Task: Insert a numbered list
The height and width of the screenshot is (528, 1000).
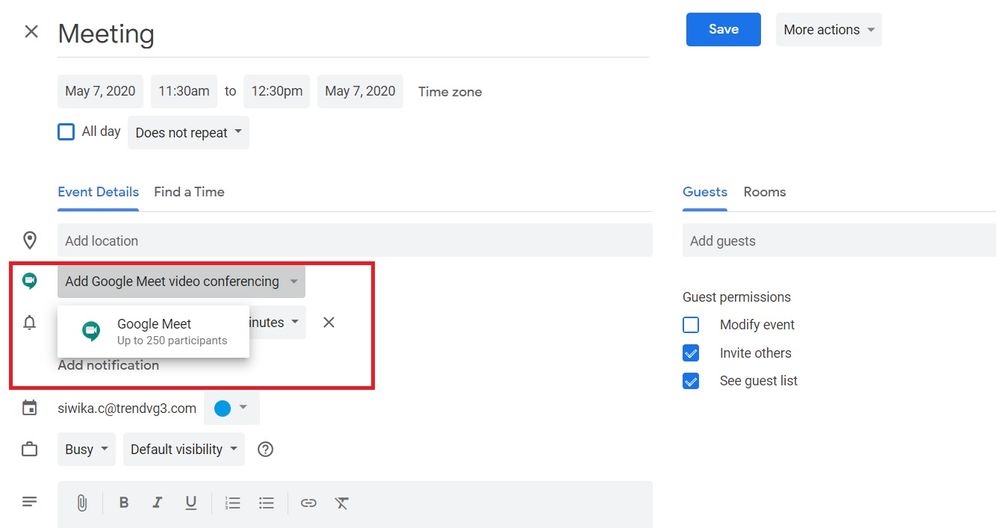Action: coord(233,503)
